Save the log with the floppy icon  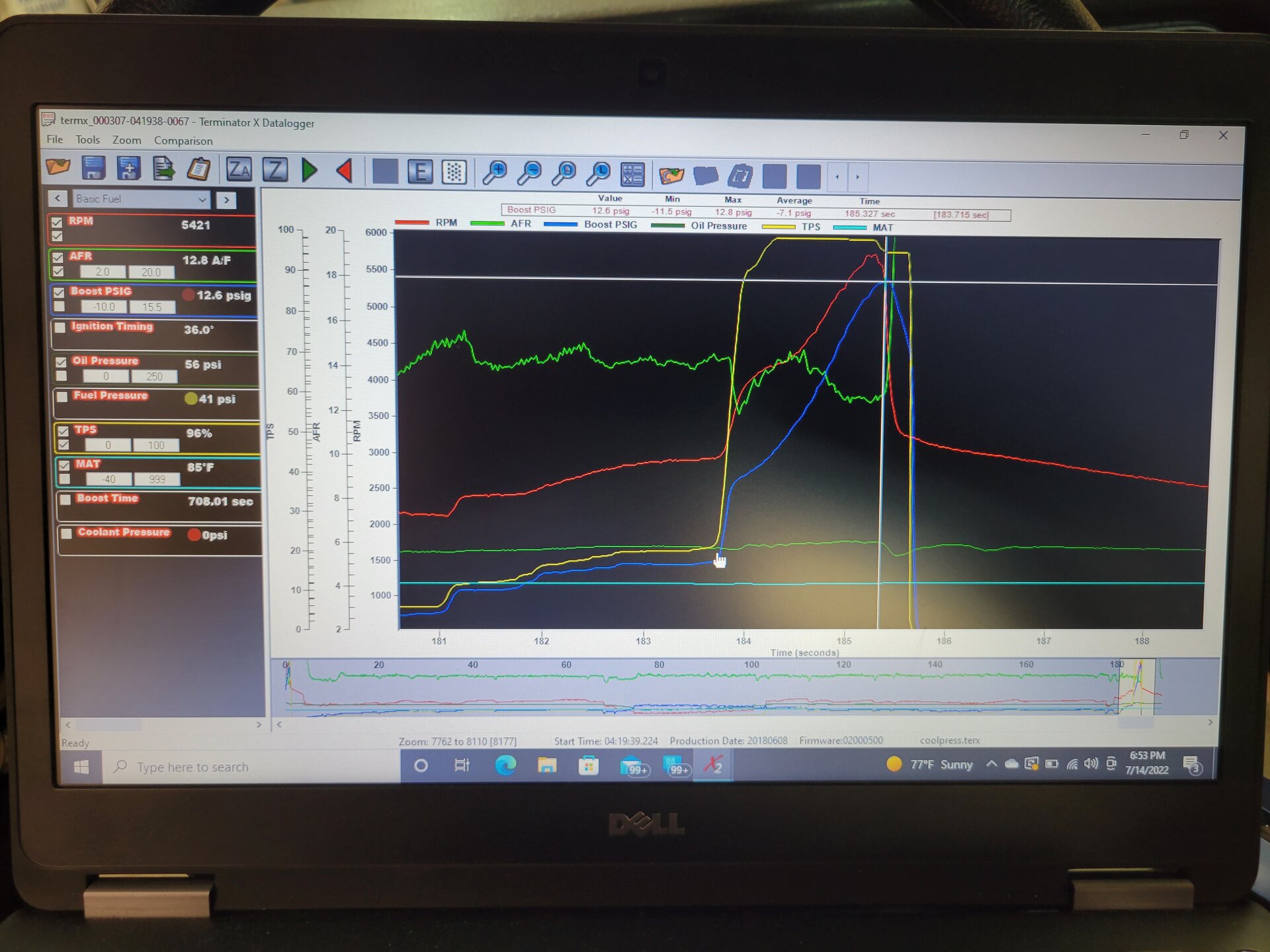93,168
